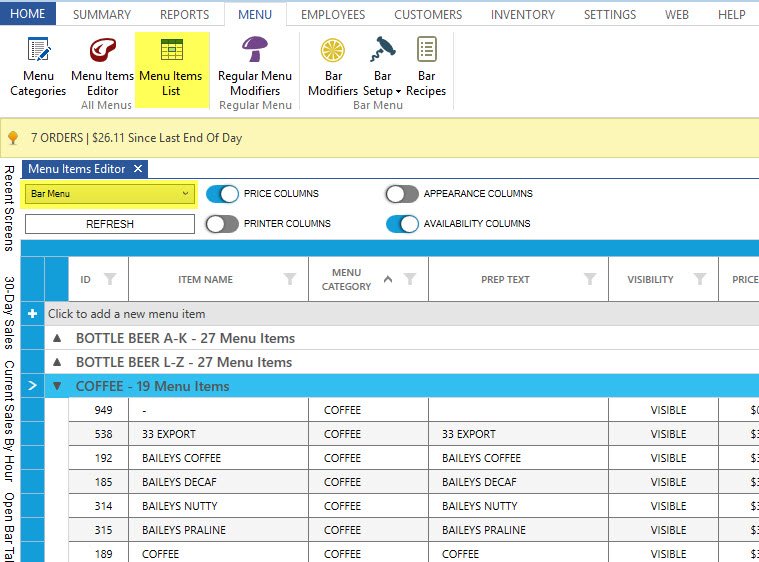This screenshot has width=759, height=562.
Task: Disable the Price Columns toggle
Action: click(x=222, y=194)
